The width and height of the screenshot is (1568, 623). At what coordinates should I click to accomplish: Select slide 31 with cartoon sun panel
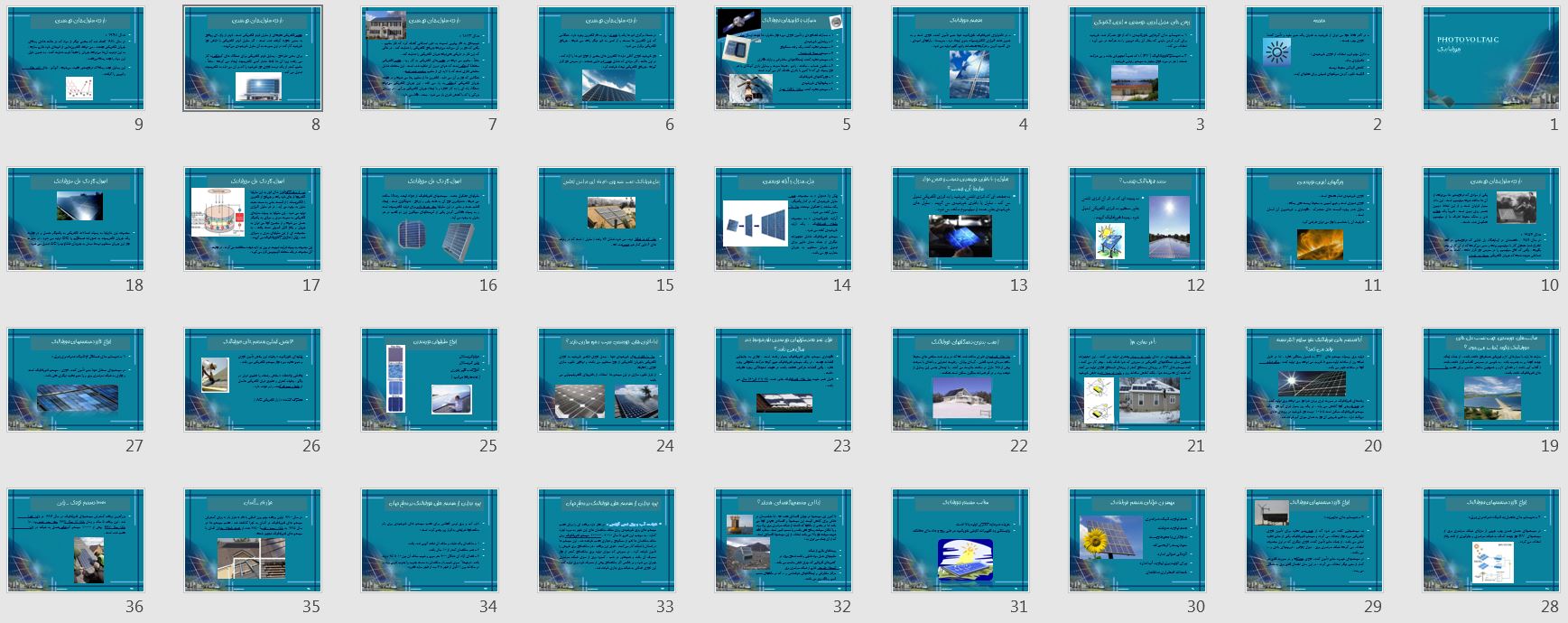960,541
